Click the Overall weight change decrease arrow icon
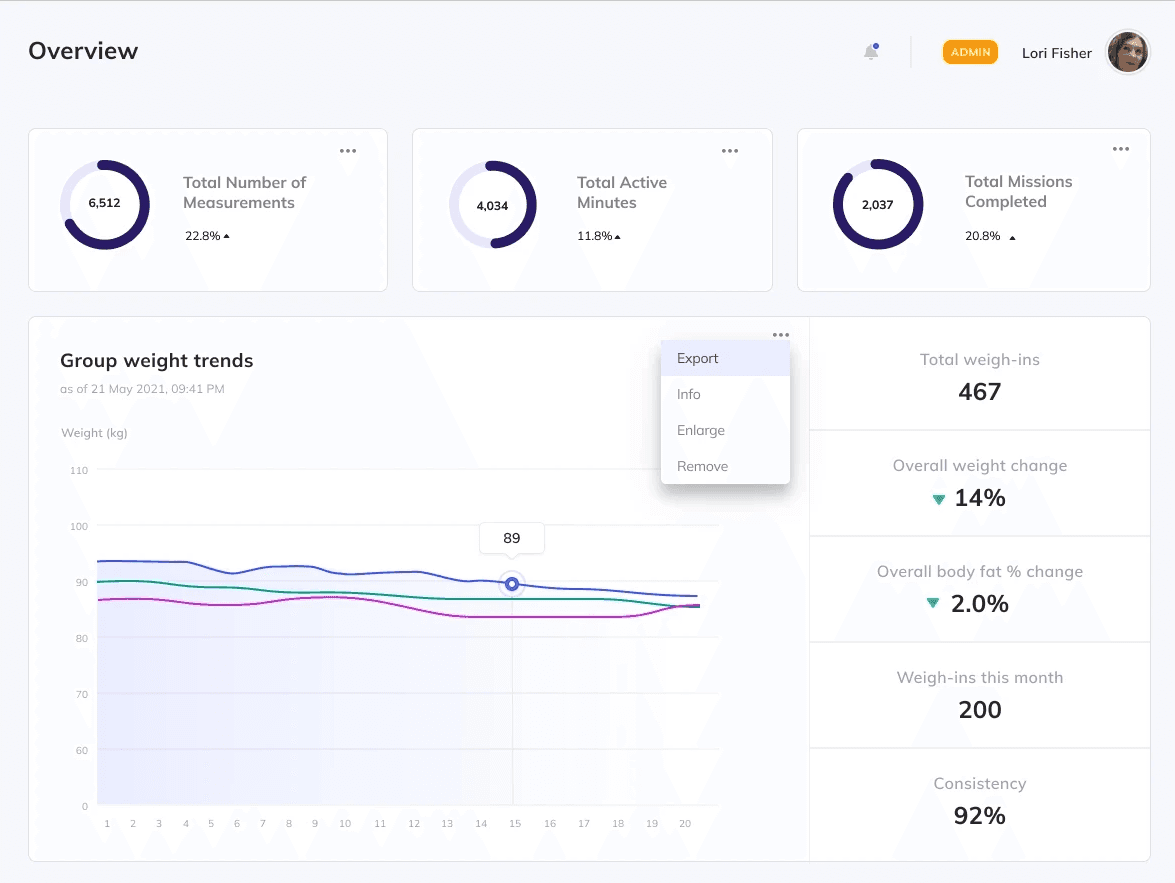 938,498
